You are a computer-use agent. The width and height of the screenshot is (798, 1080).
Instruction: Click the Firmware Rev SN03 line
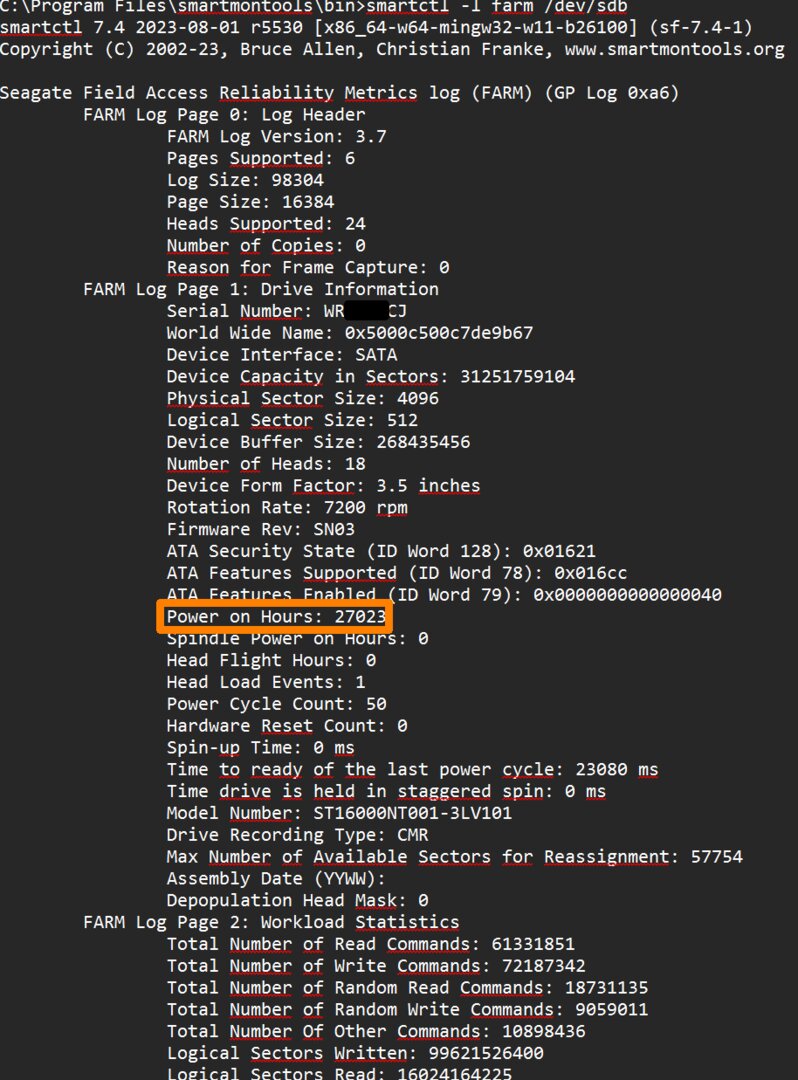point(260,529)
